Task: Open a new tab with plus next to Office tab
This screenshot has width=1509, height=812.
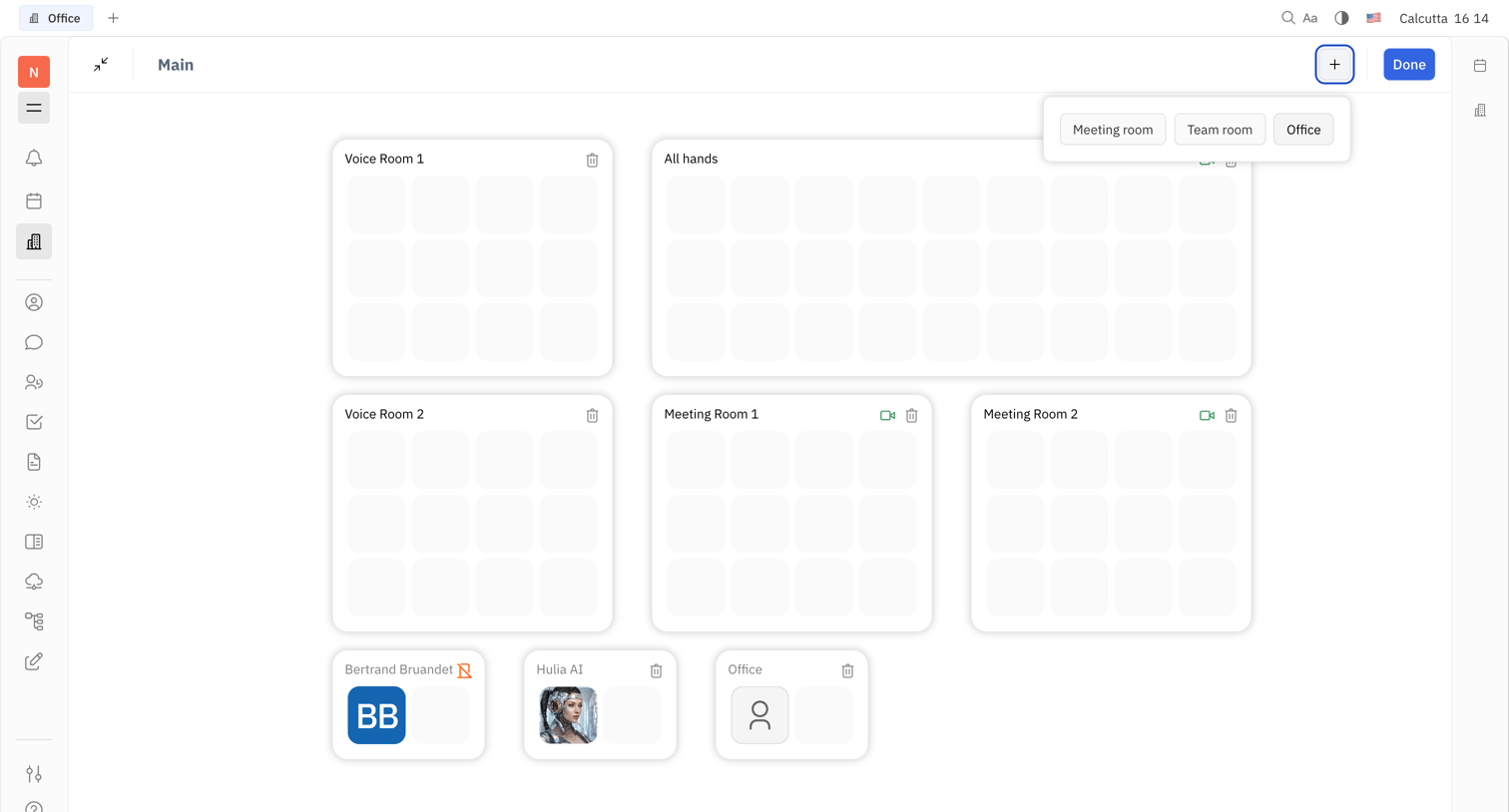Action: 113,18
